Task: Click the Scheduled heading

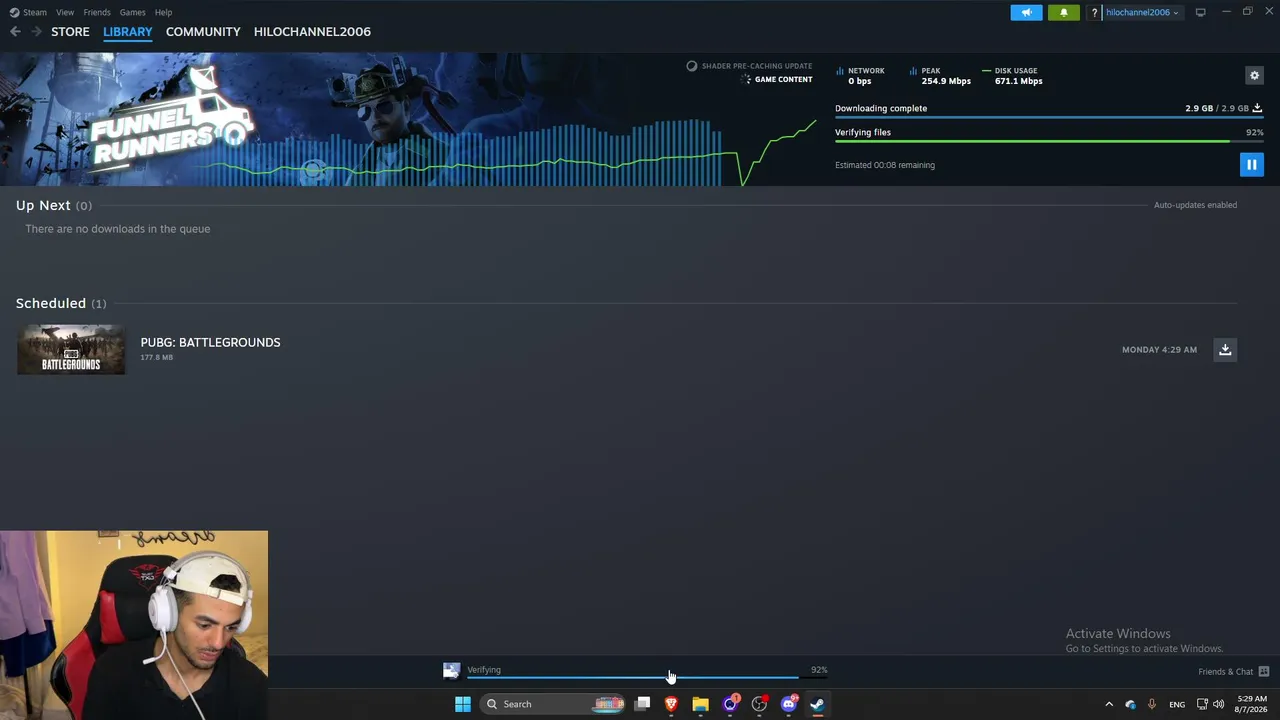Action: tap(51, 303)
